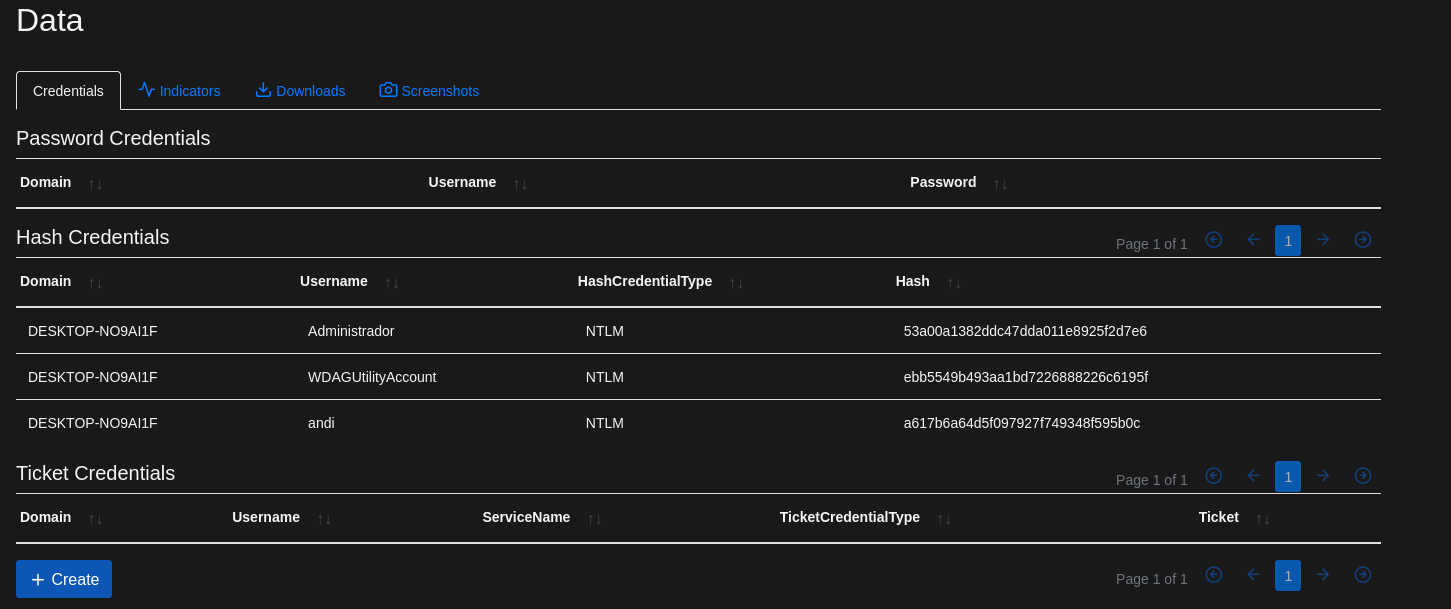Sort Hash Credentials by HashCredentialType
Image resolution: width=1451 pixels, height=609 pixels.
(x=736, y=282)
